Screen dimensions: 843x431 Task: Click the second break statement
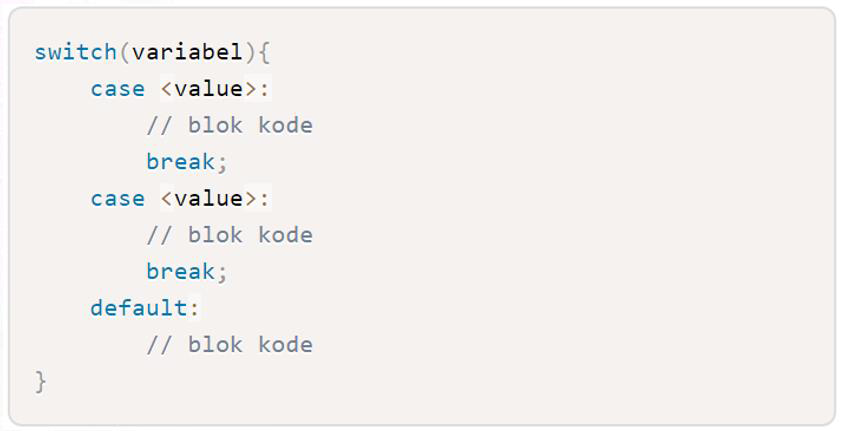point(187,271)
